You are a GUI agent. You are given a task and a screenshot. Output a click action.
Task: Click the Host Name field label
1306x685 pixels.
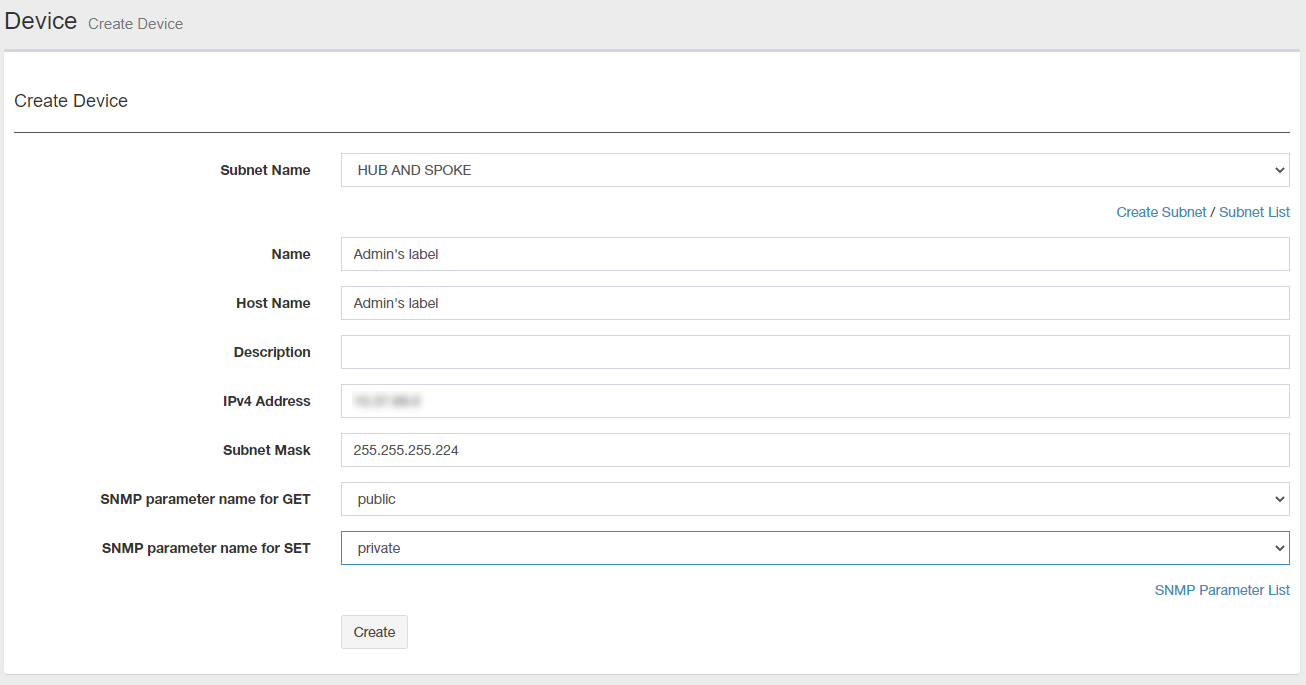click(273, 303)
